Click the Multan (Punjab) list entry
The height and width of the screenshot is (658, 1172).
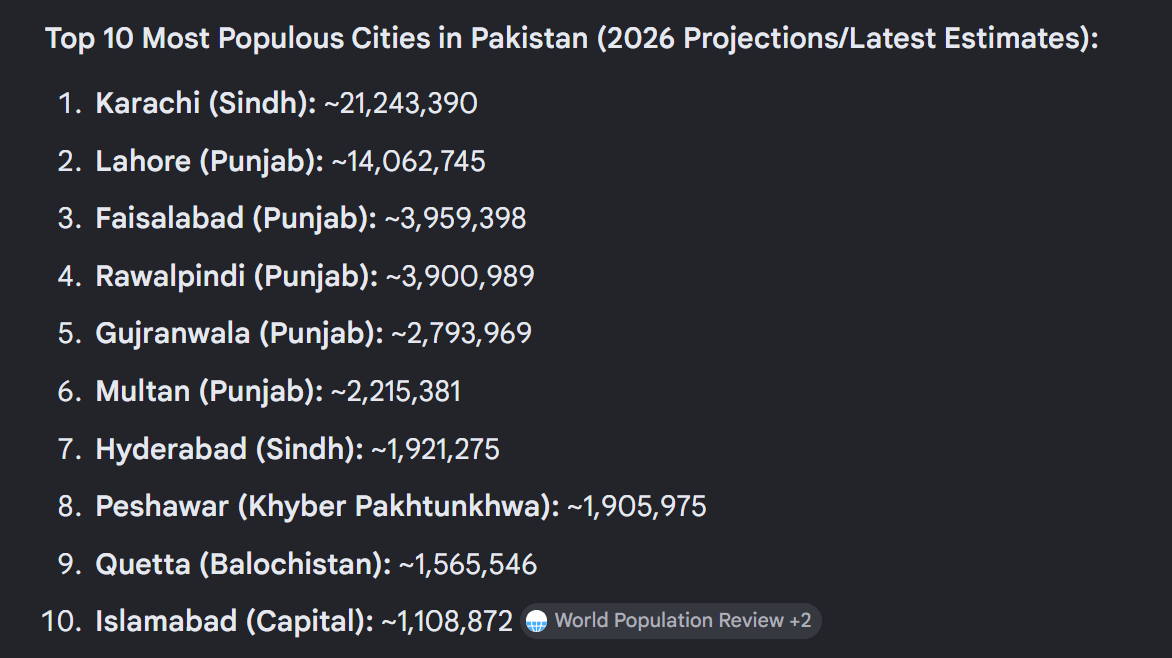[259, 392]
